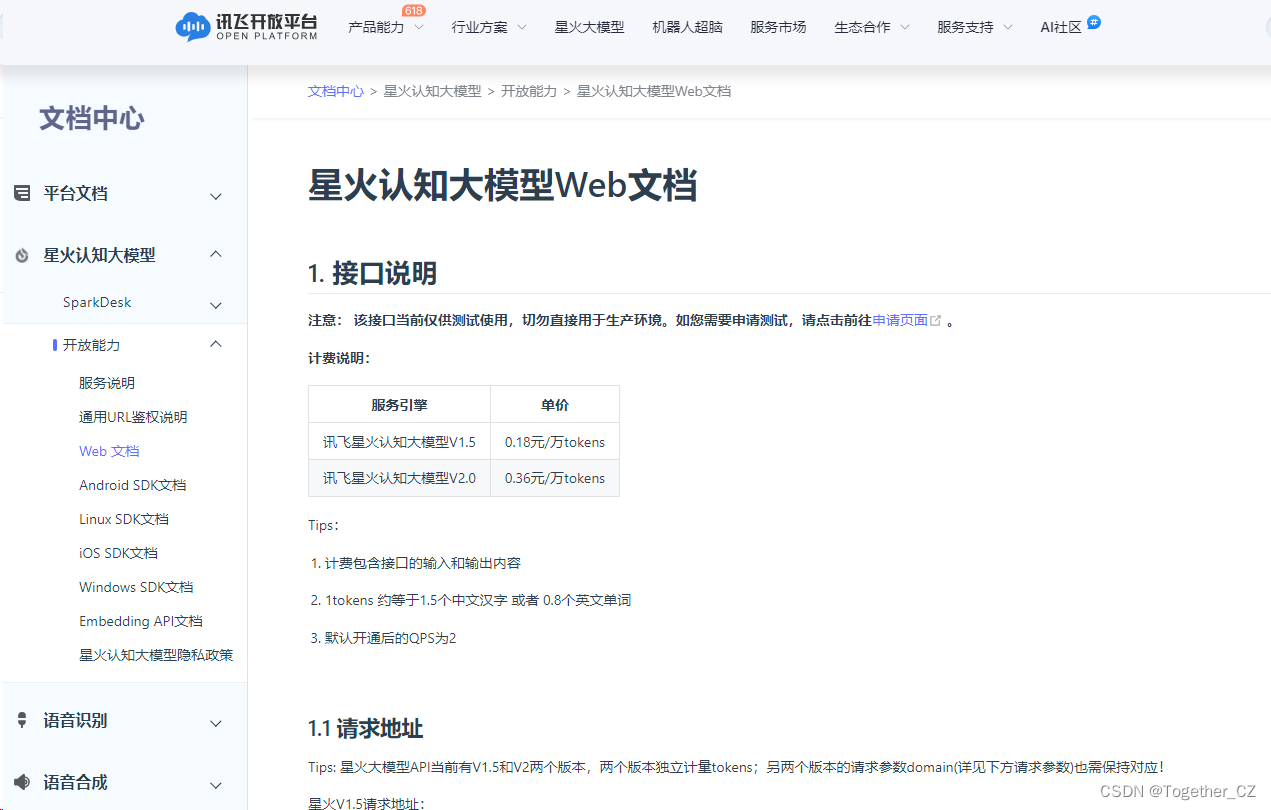Click the 讯飞星火认知大模型V1.5 table cell
This screenshot has height=810, width=1271.
pos(399,441)
